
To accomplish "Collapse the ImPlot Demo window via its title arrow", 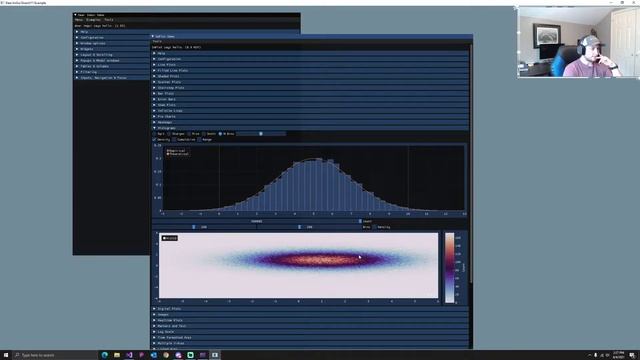I will [153, 36].
